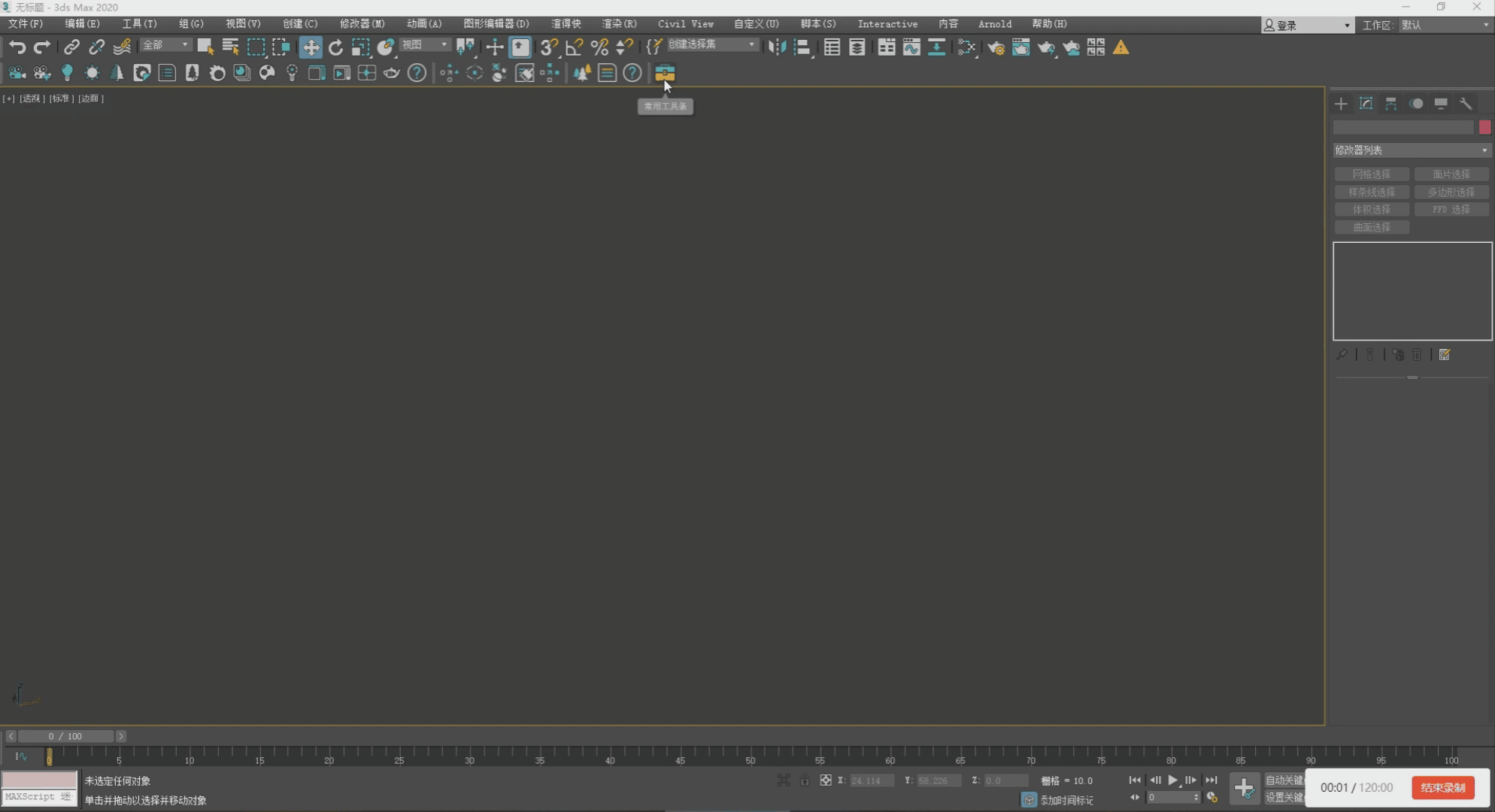Click the 添加时间标记 label
This screenshot has width=1495, height=812.
[x=1066, y=800]
